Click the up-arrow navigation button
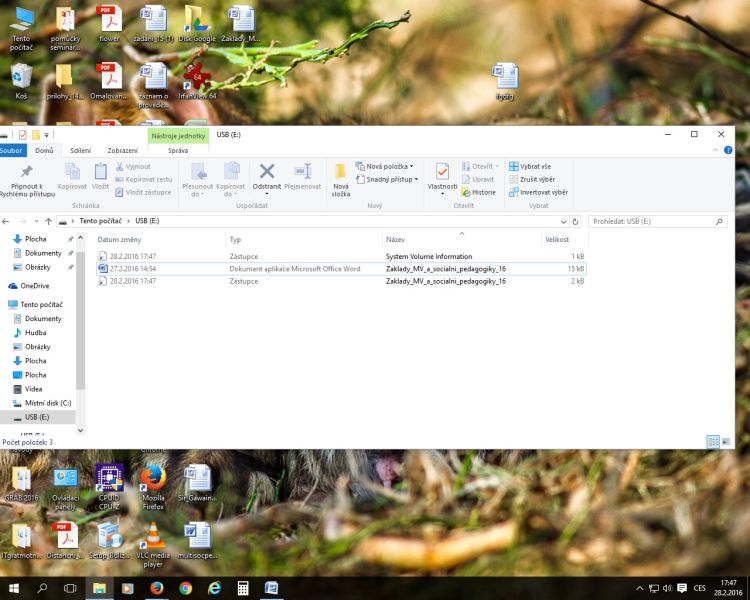The width and height of the screenshot is (750, 600). [x=49, y=221]
